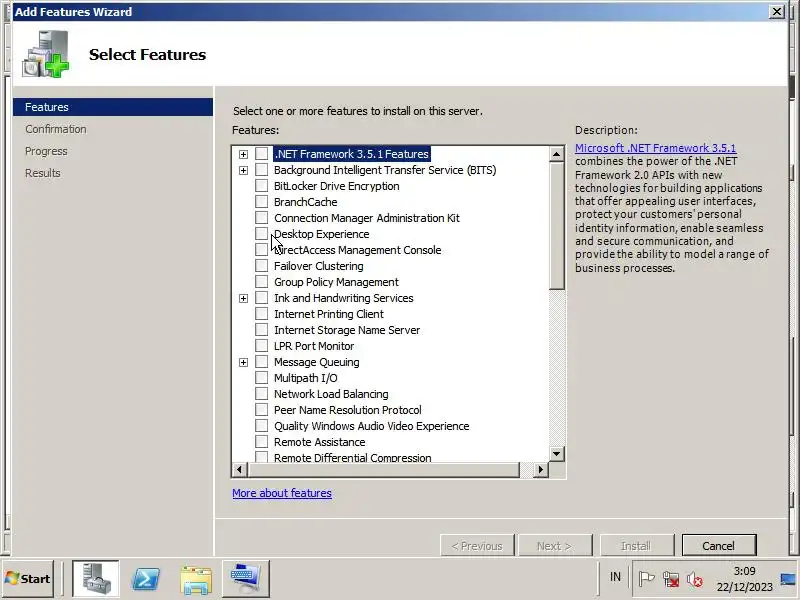Expand Ink and Handwriting Services node
Viewport: 800px width, 600px height.
click(243, 298)
